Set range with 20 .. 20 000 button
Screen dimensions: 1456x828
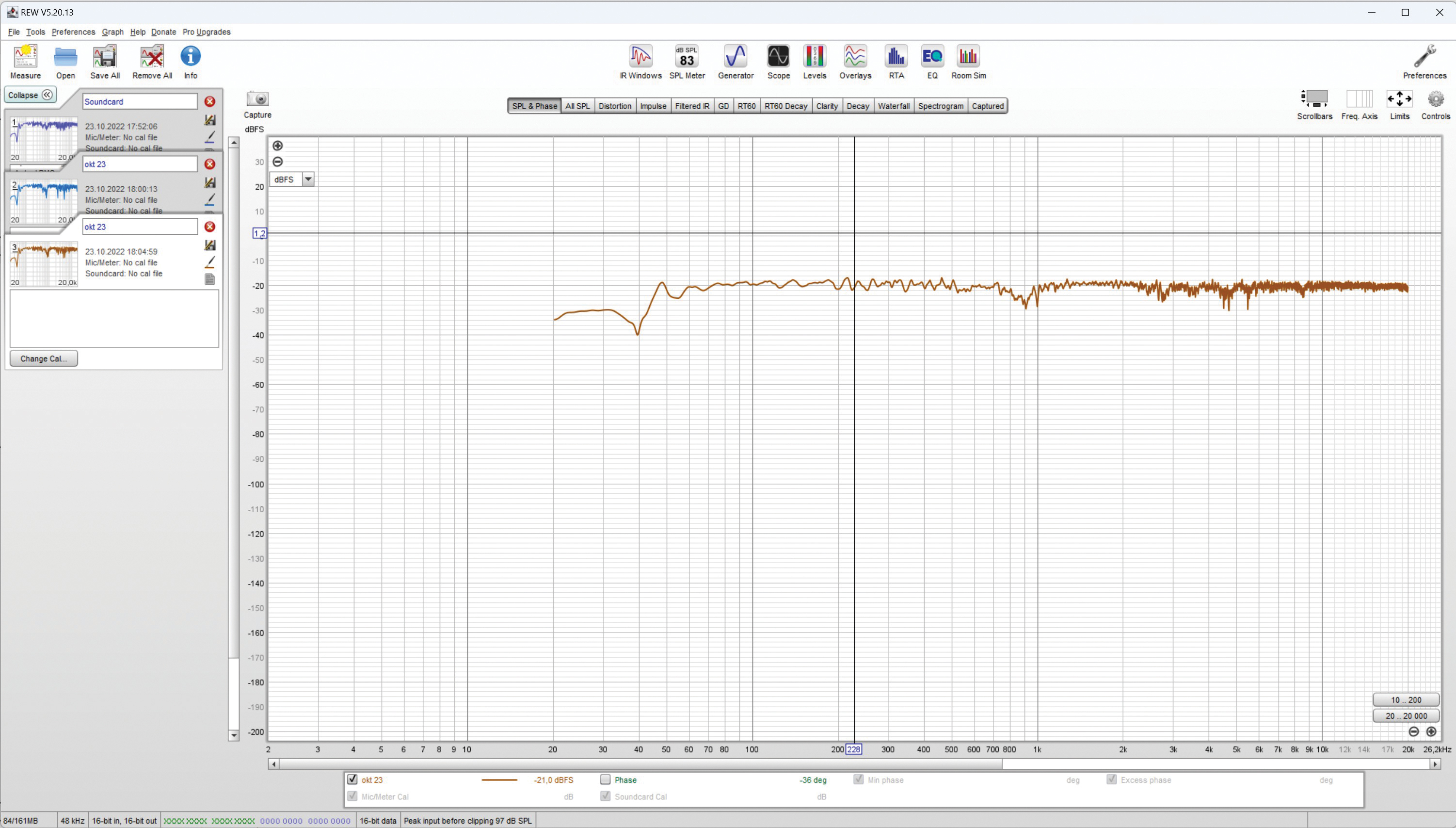(x=1406, y=716)
